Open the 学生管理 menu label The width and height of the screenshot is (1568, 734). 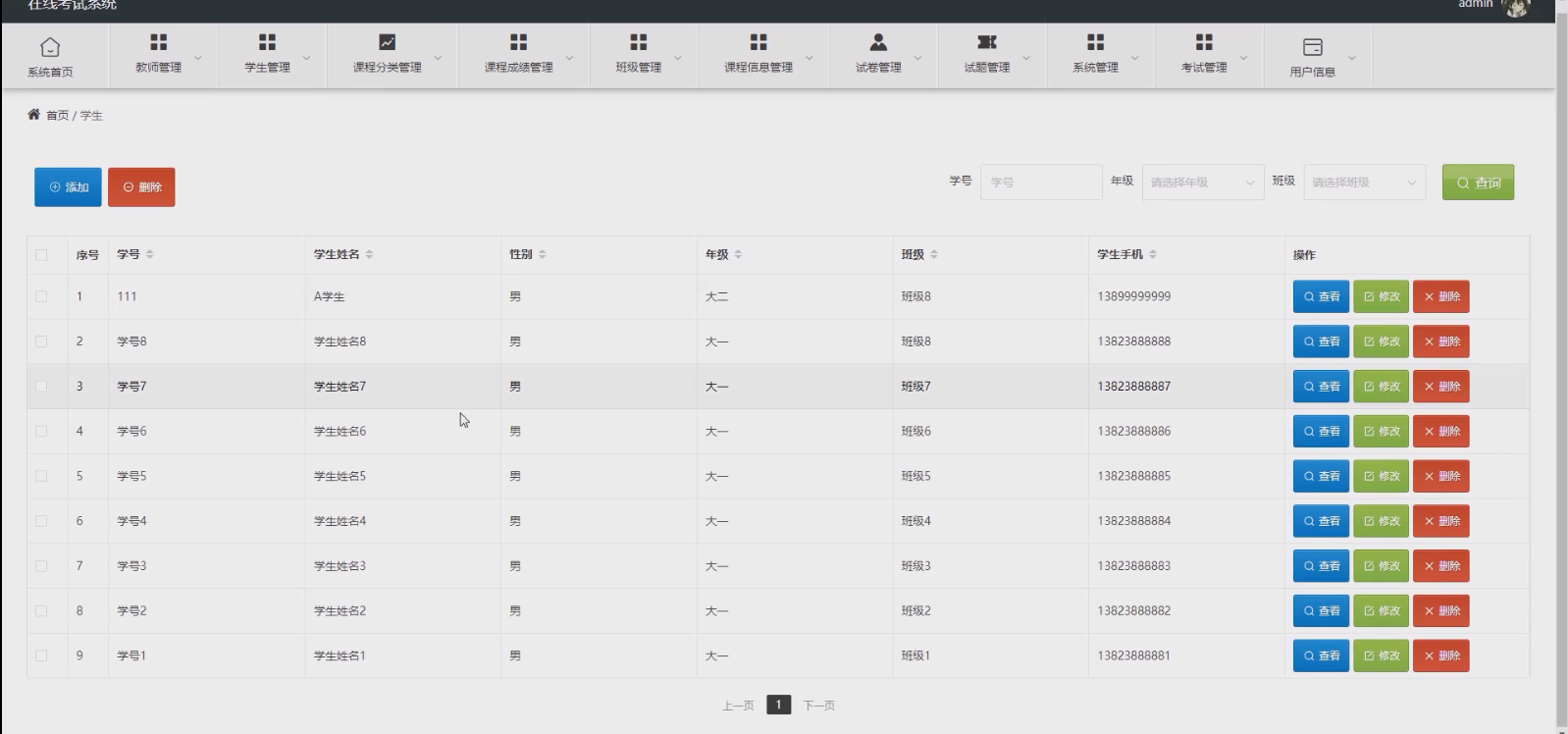tap(267, 68)
